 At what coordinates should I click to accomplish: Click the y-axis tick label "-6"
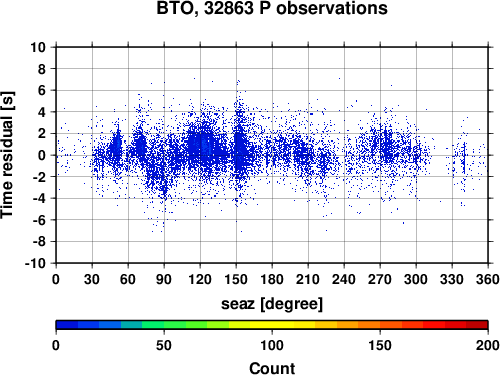[39, 220]
